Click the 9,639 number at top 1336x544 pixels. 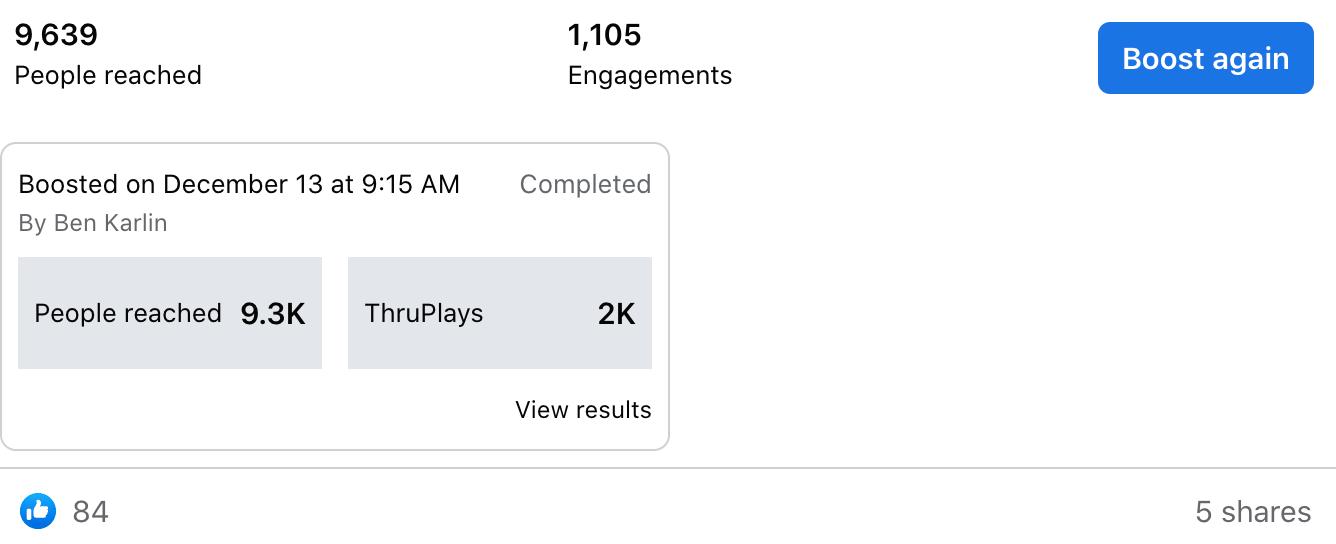(56, 35)
